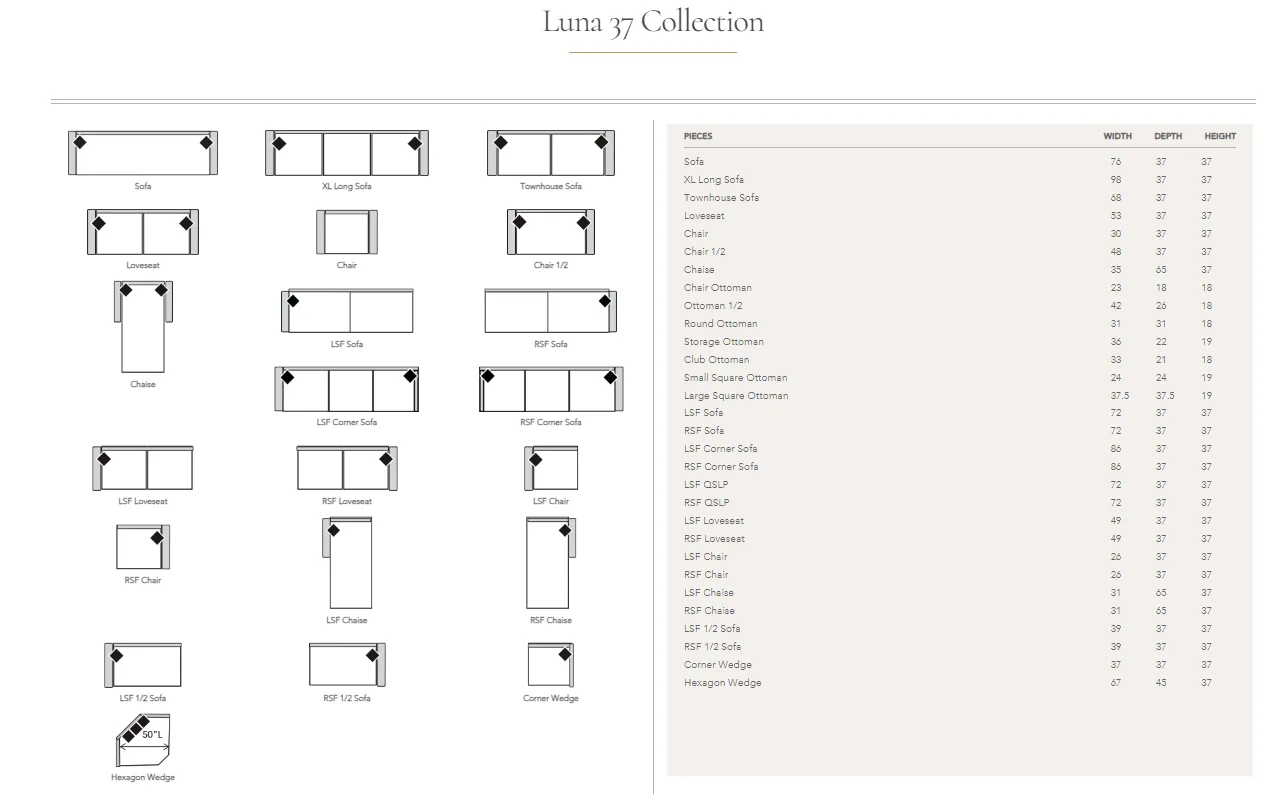Select the XL Long Sofa diagram
This screenshot has height=794, width=1278.
(x=347, y=153)
